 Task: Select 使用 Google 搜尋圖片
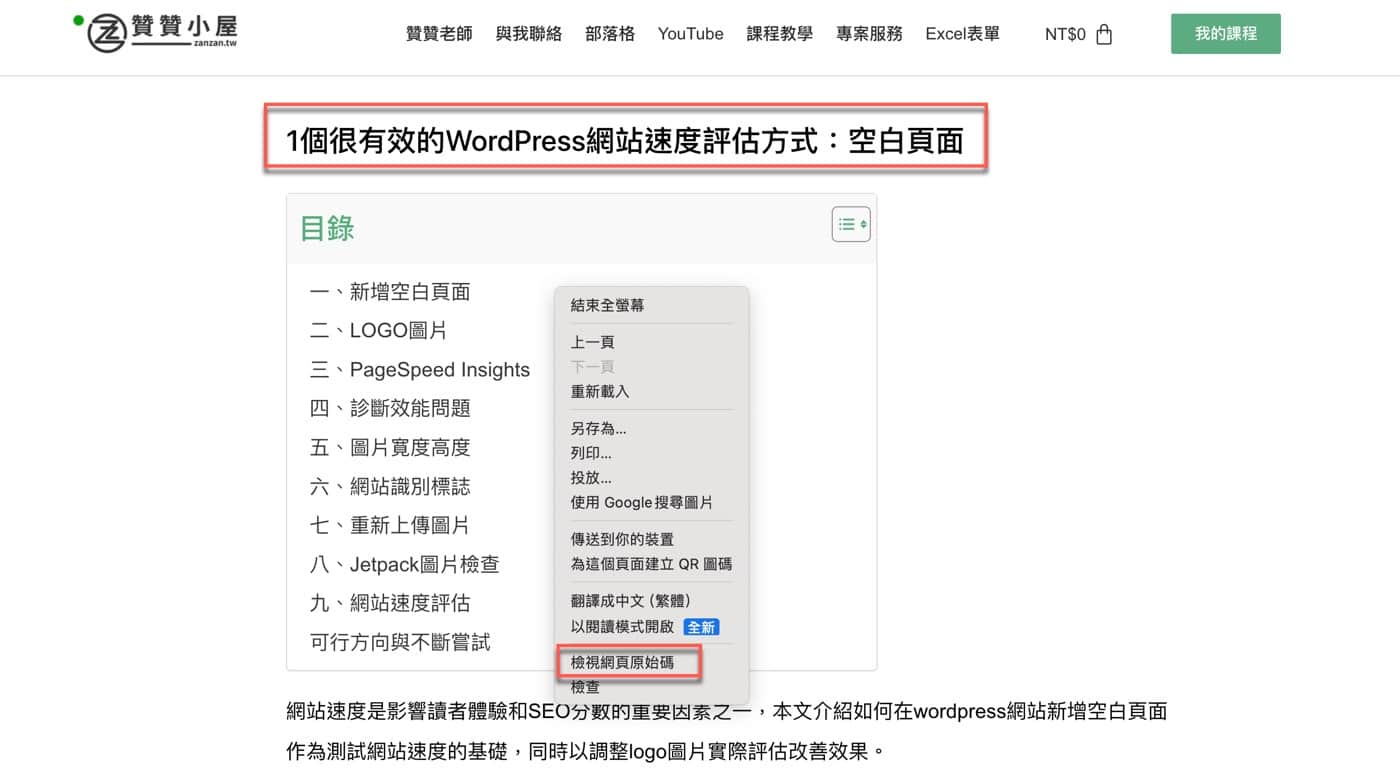click(x=652, y=502)
